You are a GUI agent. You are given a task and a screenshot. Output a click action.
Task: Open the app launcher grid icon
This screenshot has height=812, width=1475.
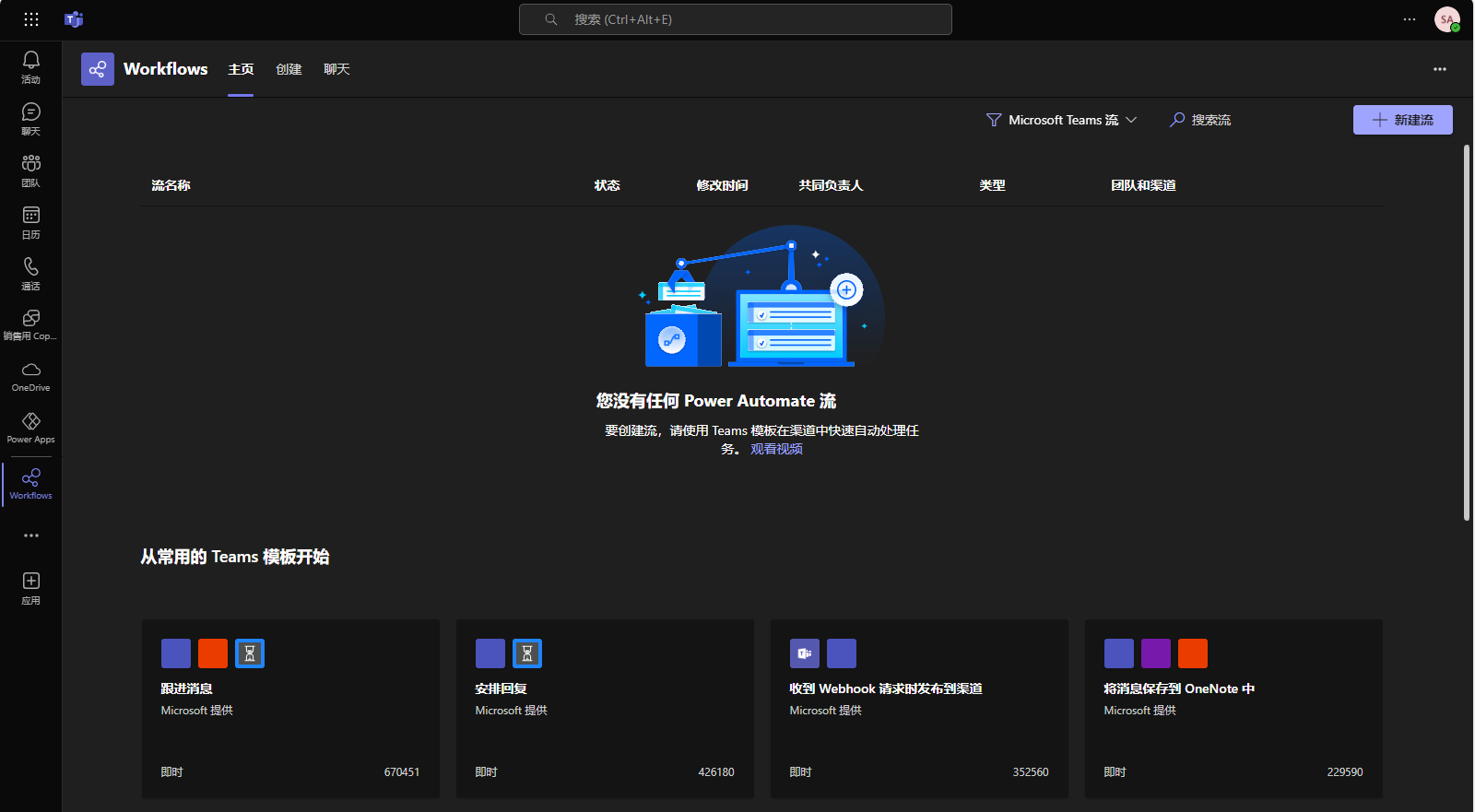click(x=31, y=19)
